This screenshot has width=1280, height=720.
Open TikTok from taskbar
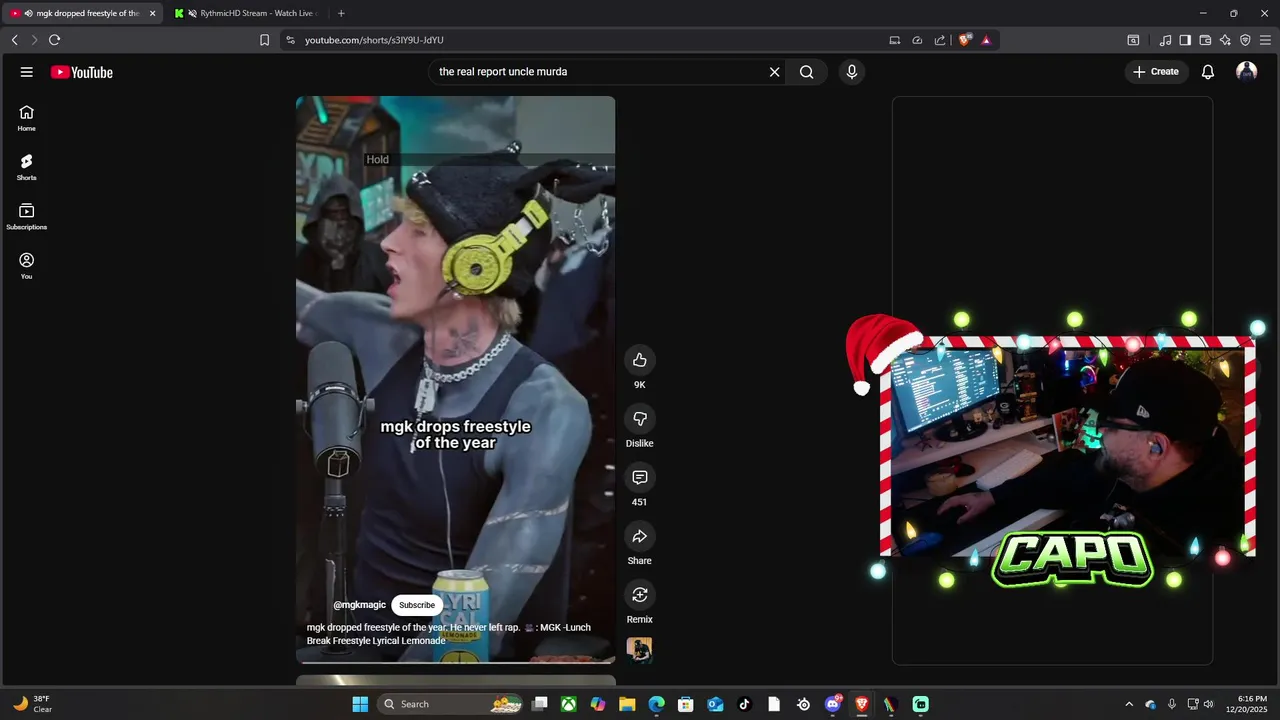[744, 704]
